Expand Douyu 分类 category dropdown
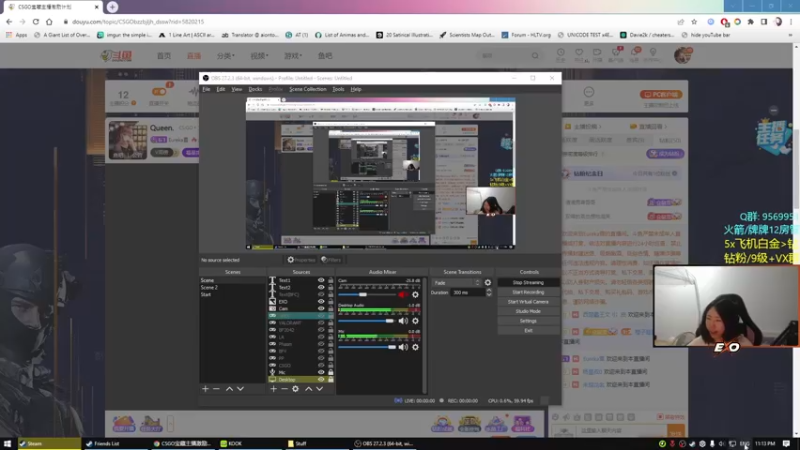Image resolution: width=800 pixels, height=450 pixels. 226,56
